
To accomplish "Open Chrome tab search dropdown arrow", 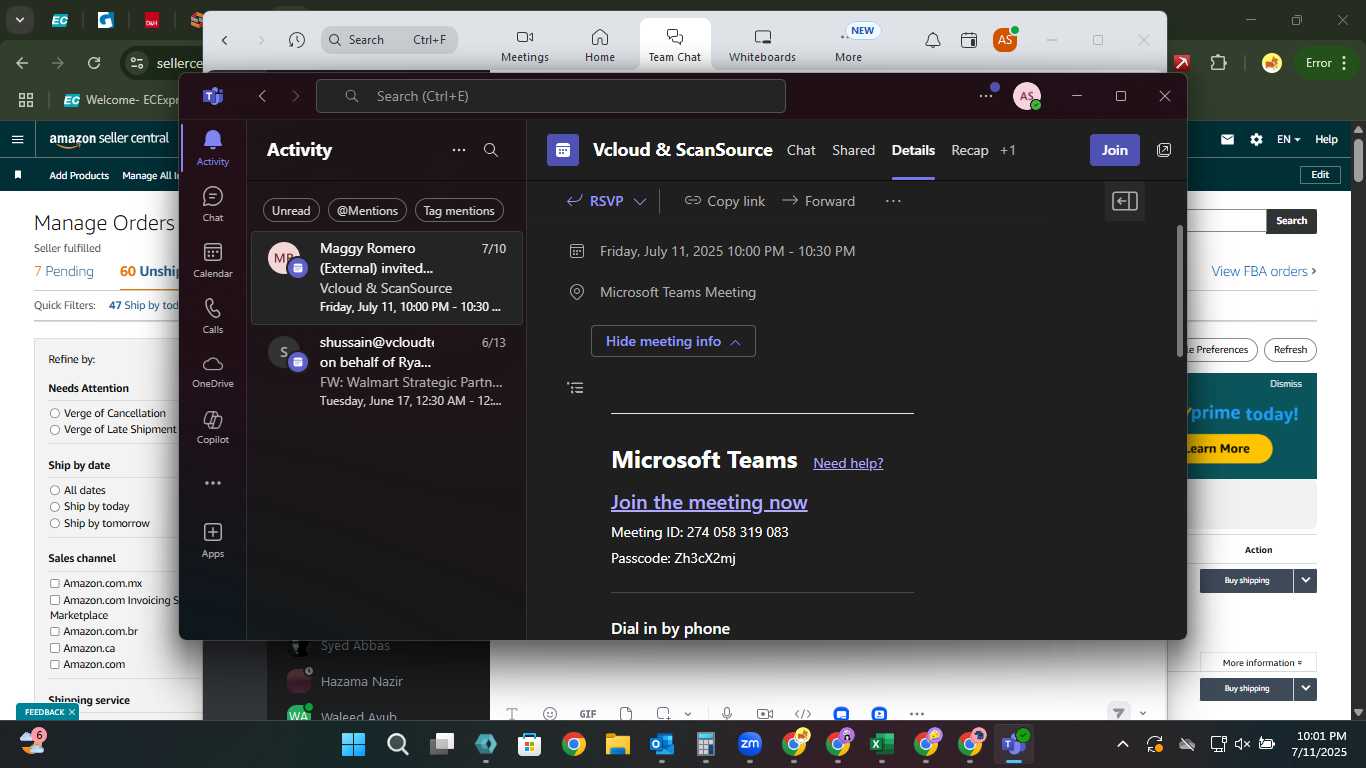I will point(19,19).
